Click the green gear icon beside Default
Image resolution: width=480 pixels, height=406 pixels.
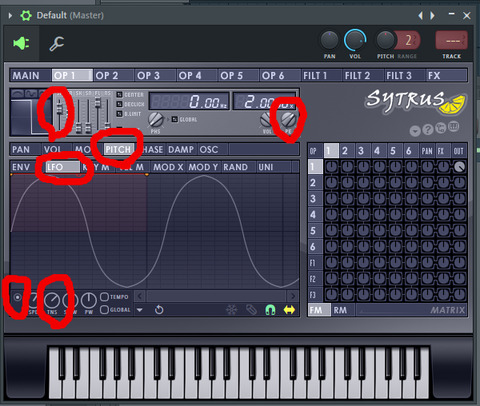[x=26, y=15]
